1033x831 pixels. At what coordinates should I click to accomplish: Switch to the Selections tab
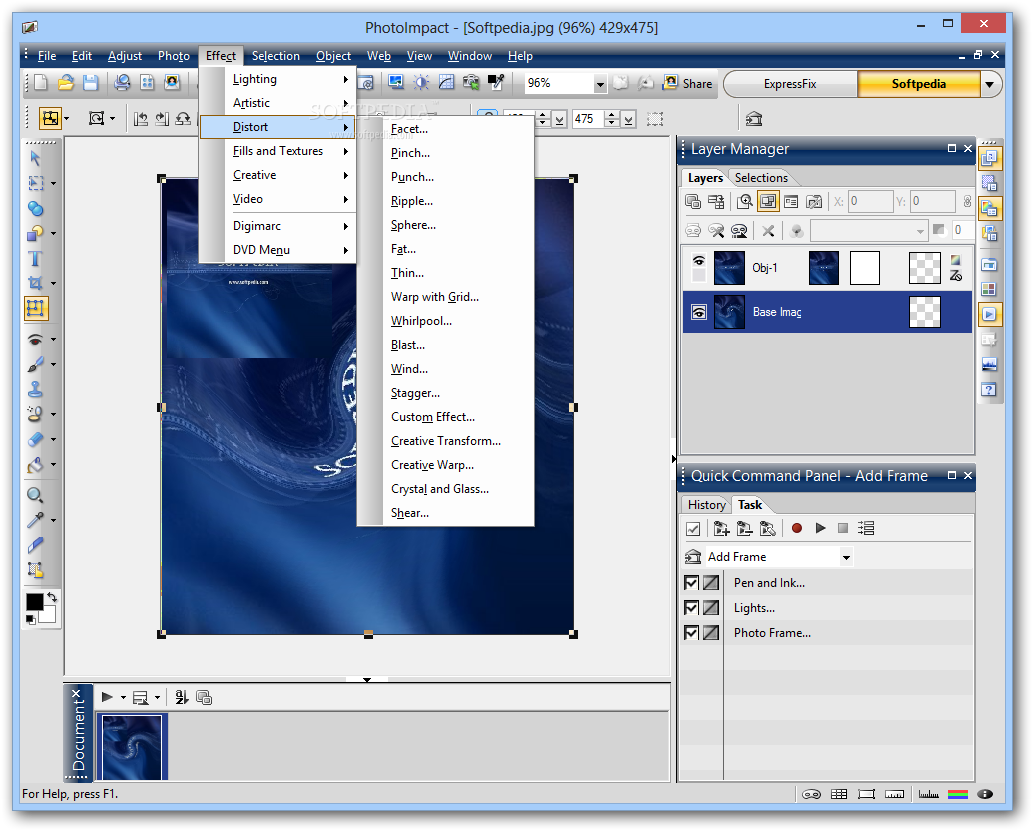click(x=761, y=178)
